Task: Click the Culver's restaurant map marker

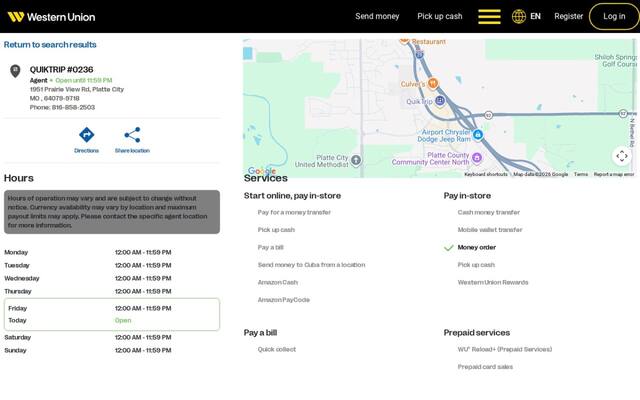Action: coord(433,83)
